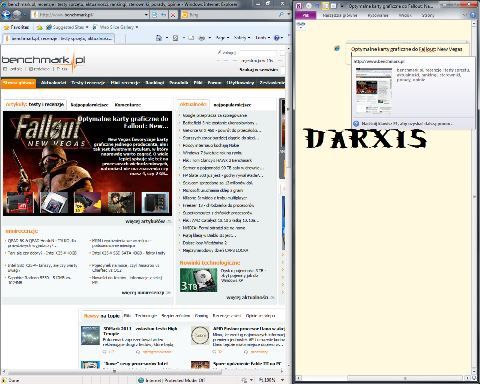This screenshot has height=384, width=480.
Task: Click the 3TB hard drive news thumbnail
Action: coord(198,280)
